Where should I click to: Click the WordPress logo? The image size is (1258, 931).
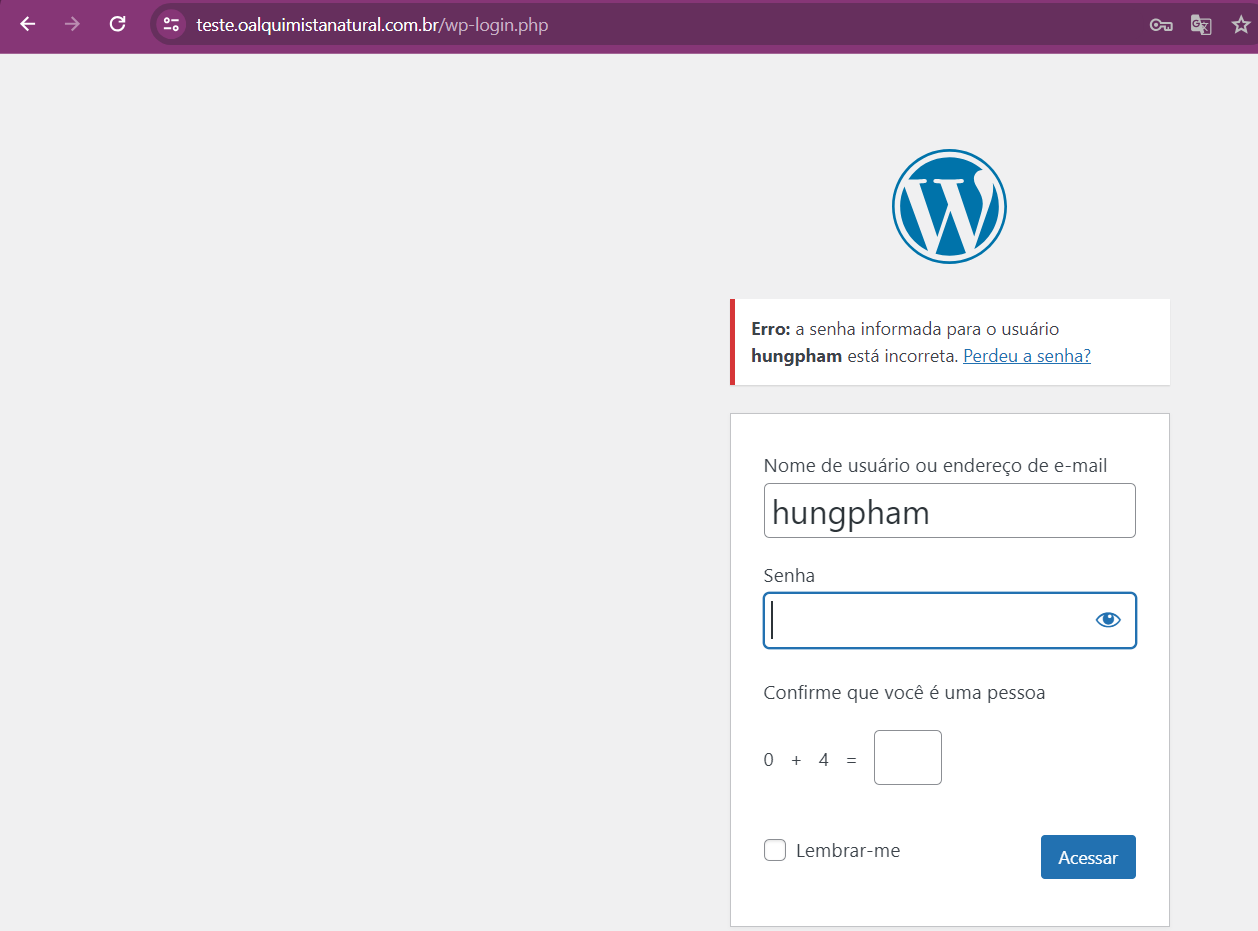point(949,206)
